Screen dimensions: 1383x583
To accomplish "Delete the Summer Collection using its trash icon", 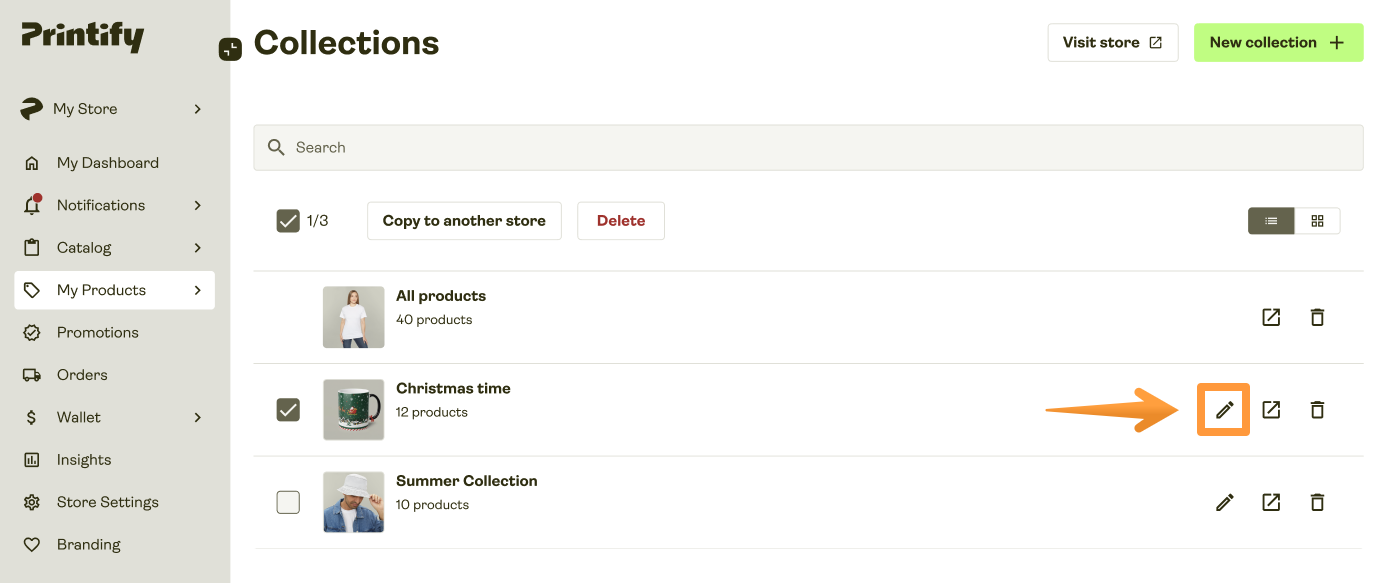I will 1317,502.
